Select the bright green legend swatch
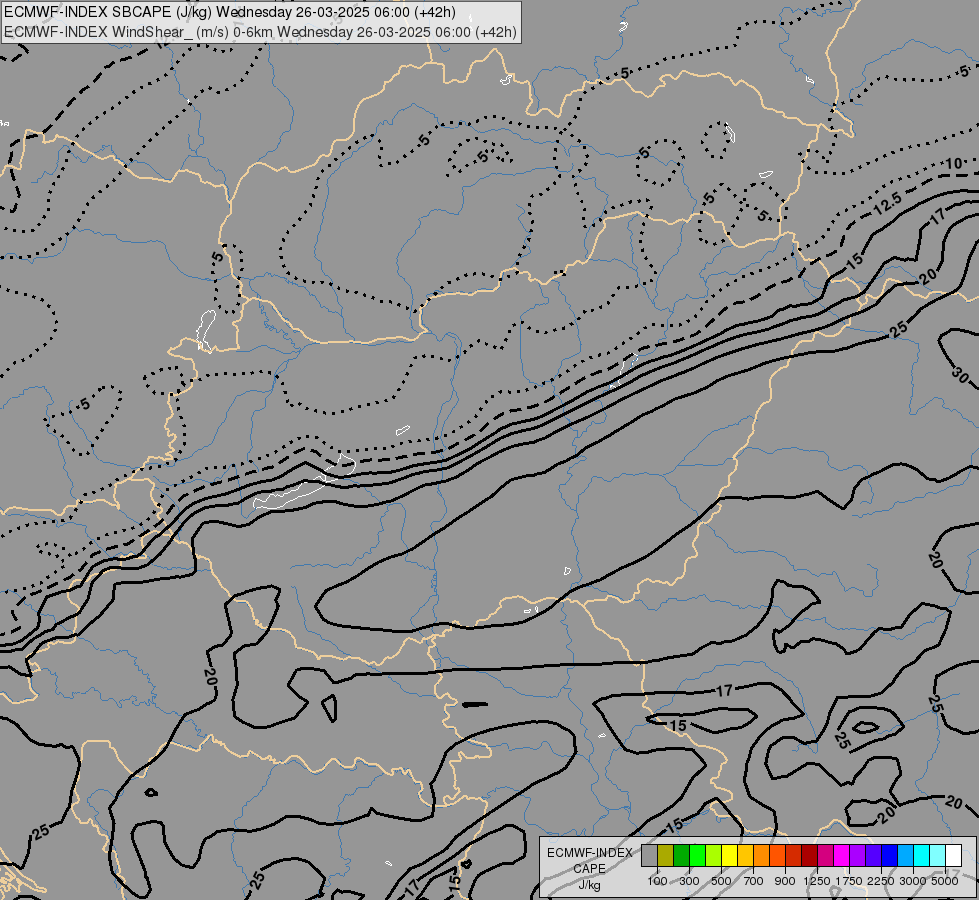Image resolution: width=979 pixels, height=900 pixels. point(697,855)
